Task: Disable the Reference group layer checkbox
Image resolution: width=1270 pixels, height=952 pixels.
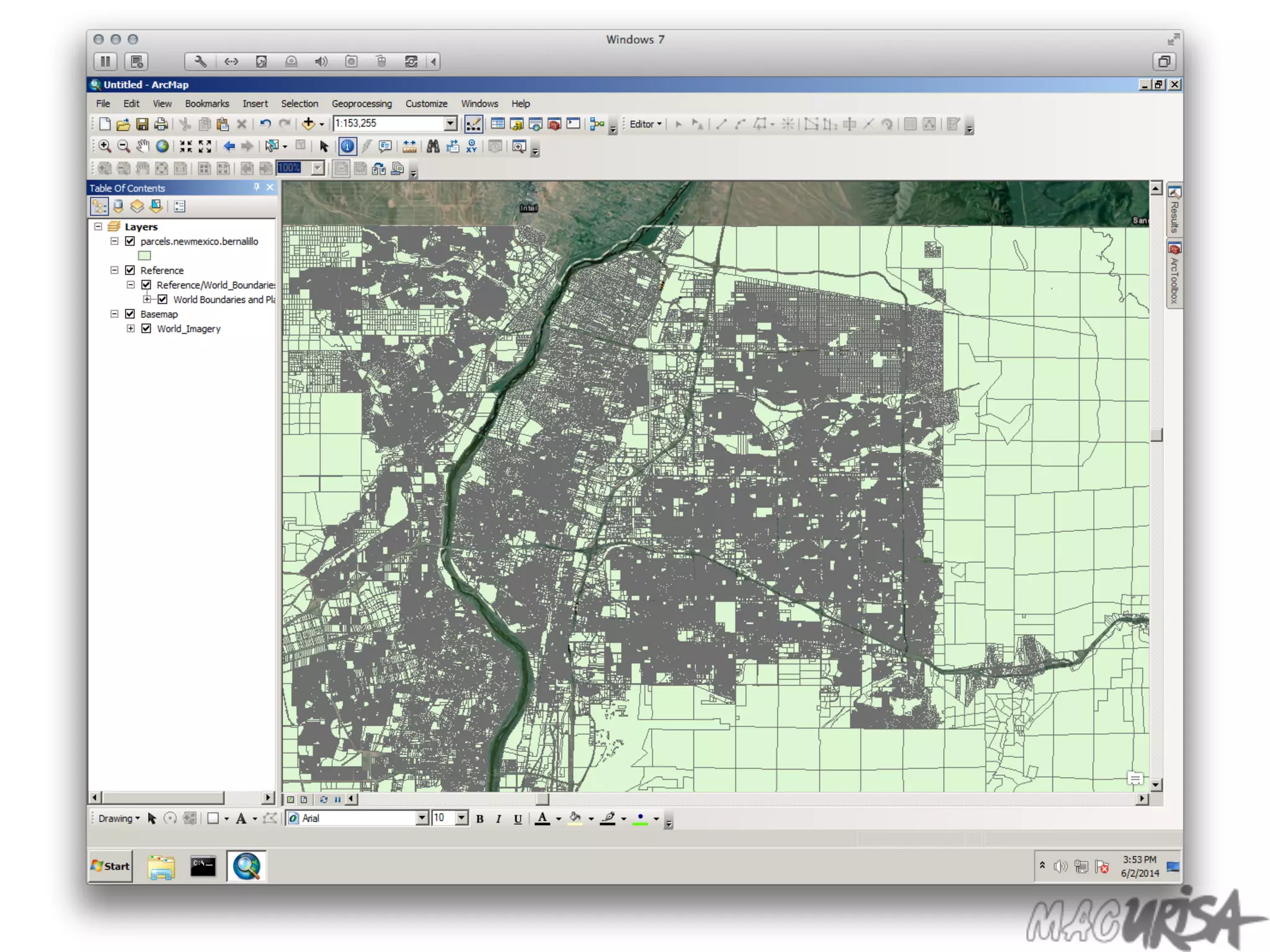Action: coord(130,270)
